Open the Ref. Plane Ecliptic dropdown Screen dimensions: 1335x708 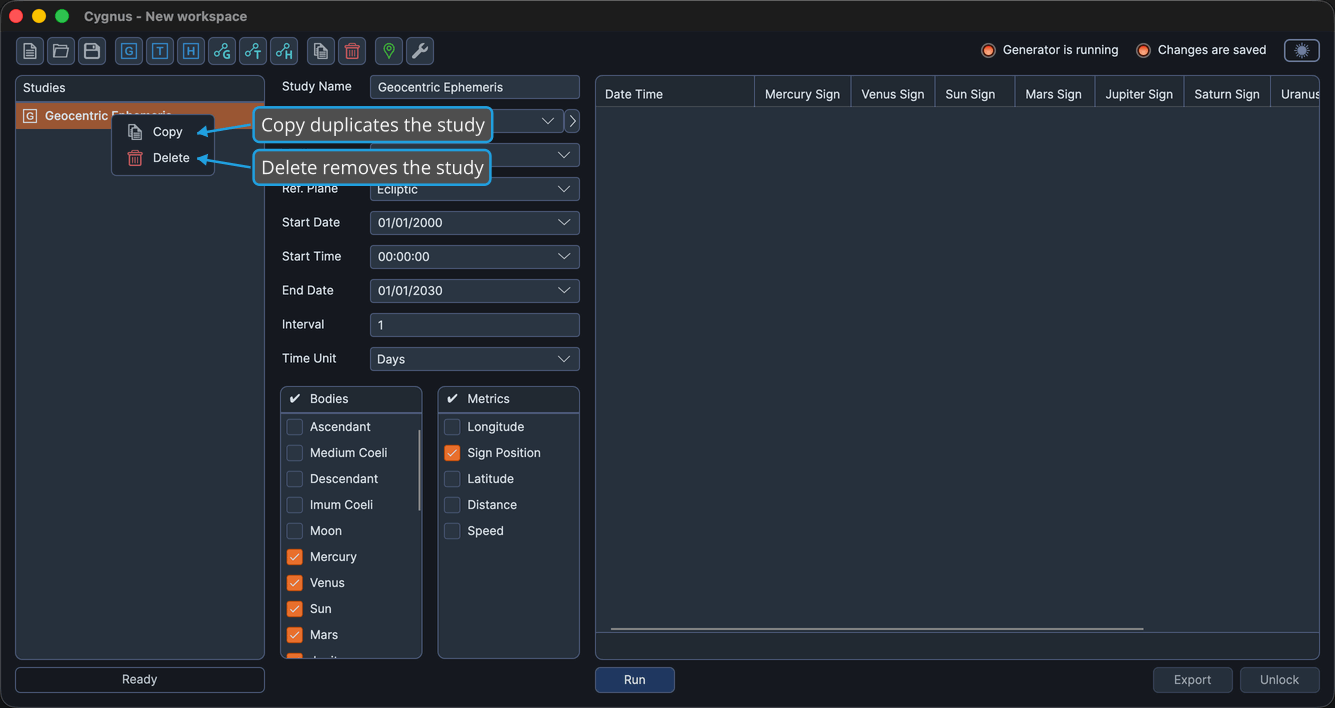tap(475, 189)
